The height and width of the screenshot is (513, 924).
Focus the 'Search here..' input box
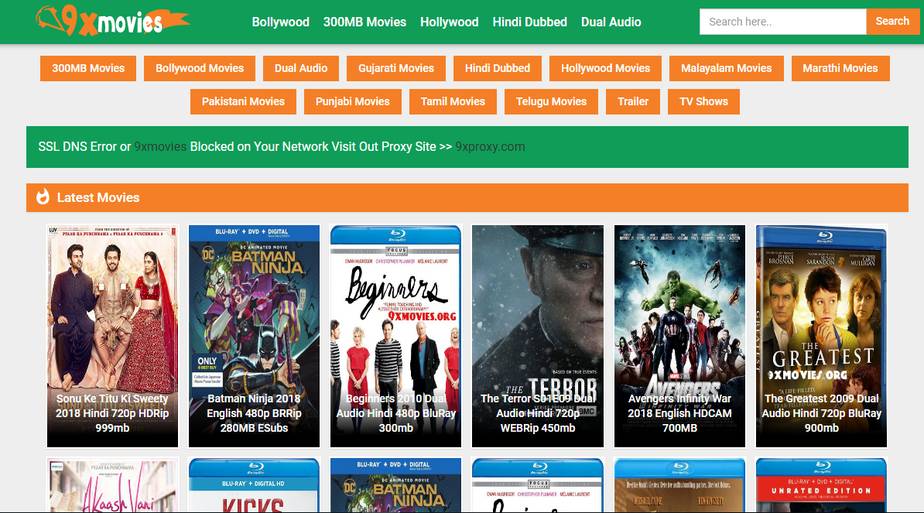point(783,22)
